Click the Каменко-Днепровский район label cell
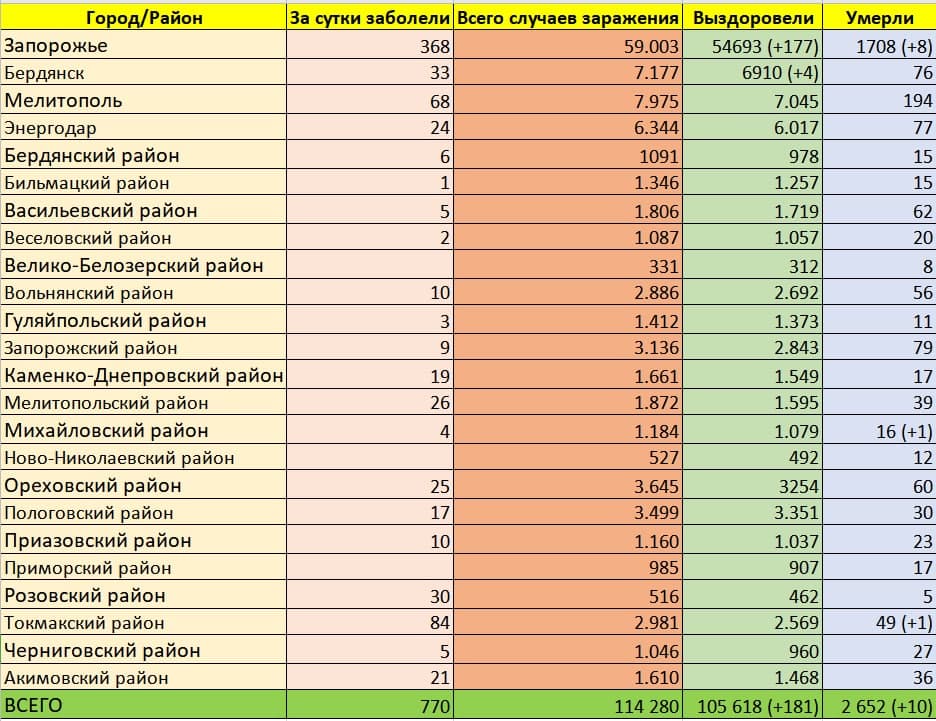 pyautogui.click(x=142, y=376)
